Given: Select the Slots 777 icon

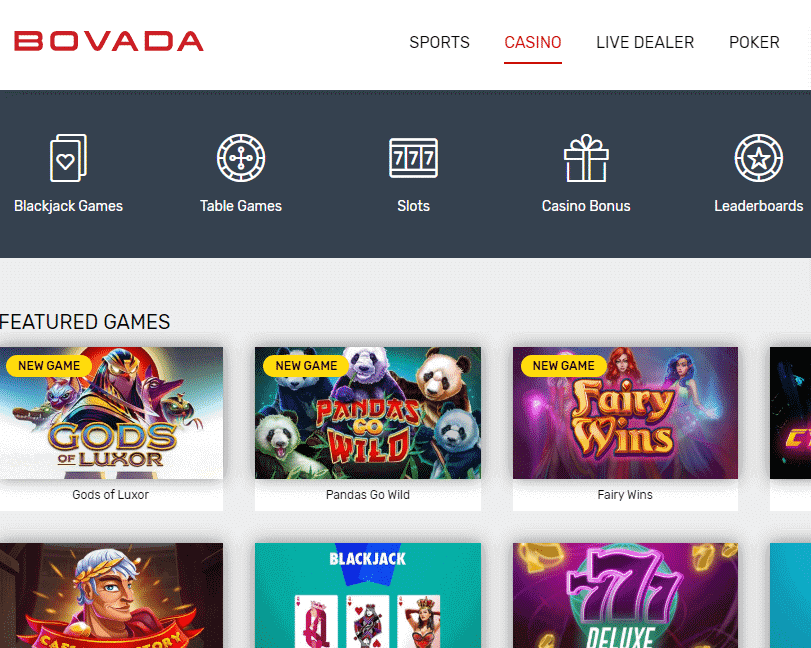Looking at the screenshot, I should (x=413, y=158).
